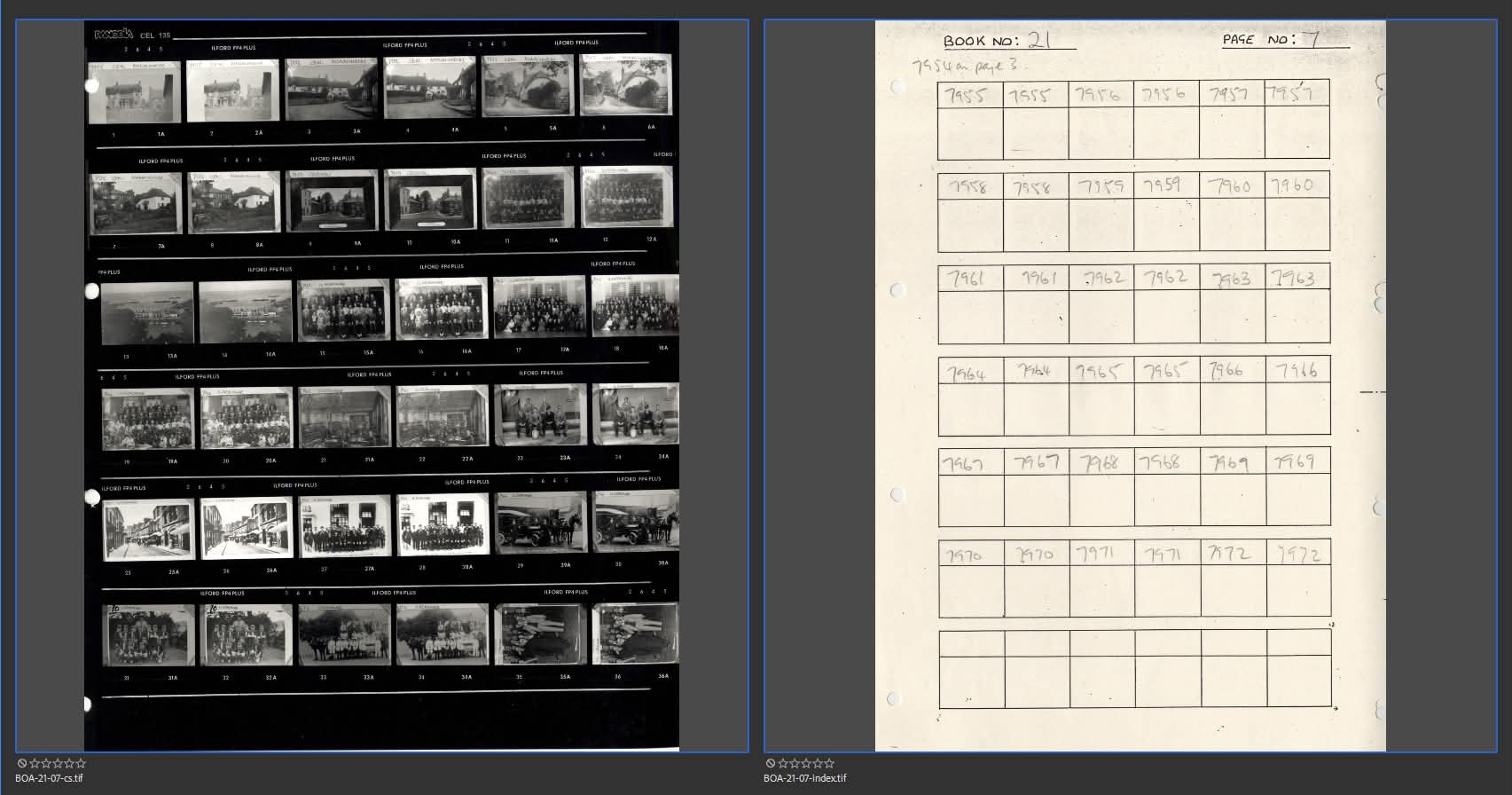Give BOA-21-07-cs.tif a five-star rating
Image resolution: width=1512 pixels, height=795 pixels.
pyautogui.click(x=81, y=763)
